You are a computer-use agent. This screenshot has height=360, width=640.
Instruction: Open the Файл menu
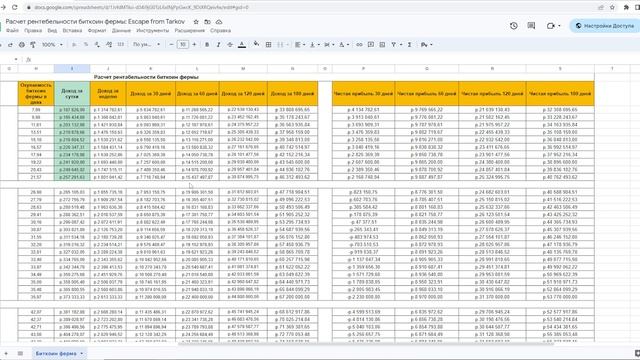point(12,31)
